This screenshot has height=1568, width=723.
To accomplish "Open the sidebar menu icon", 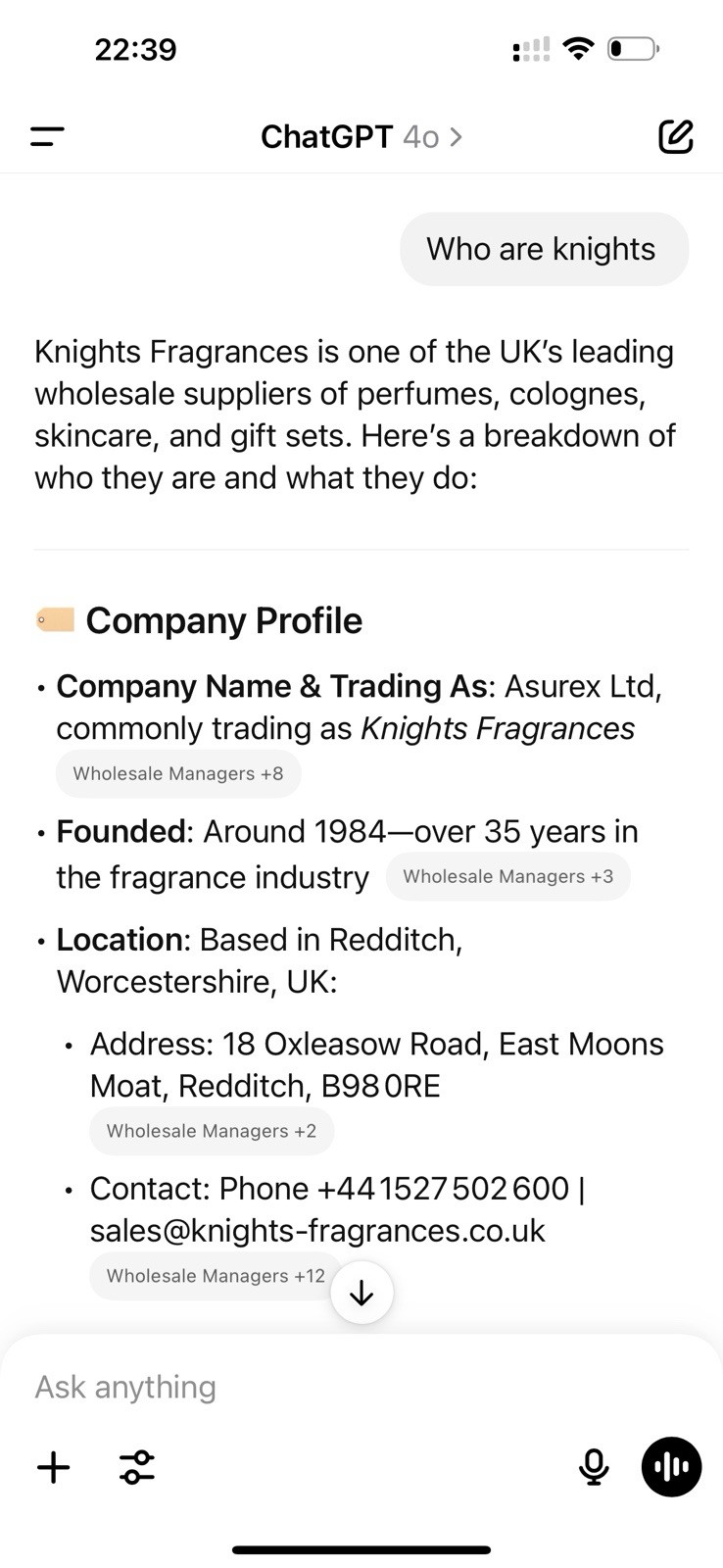I will coord(47,136).
